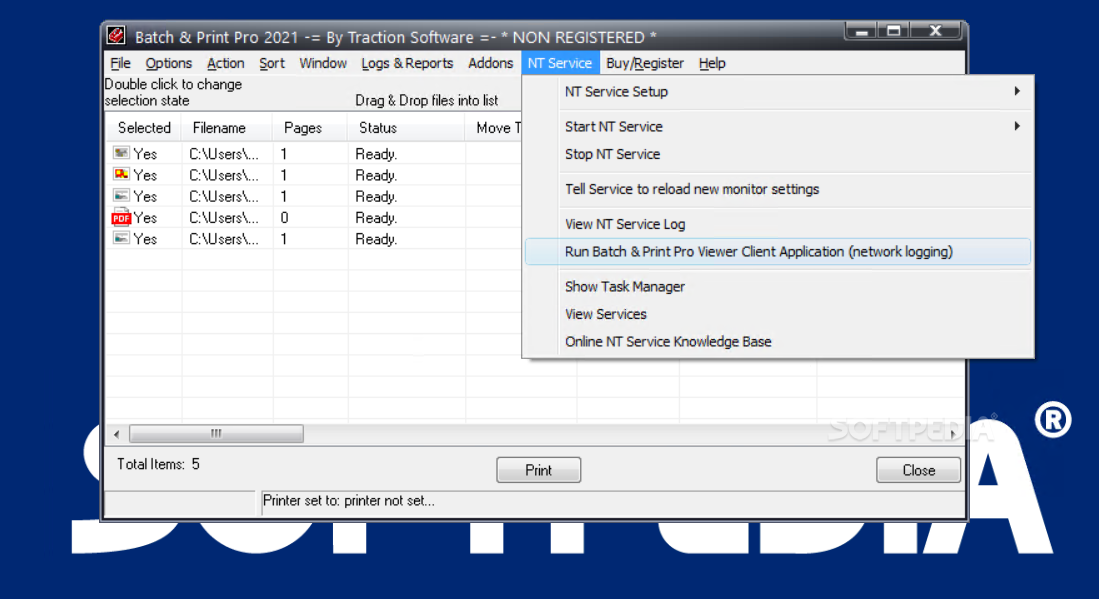Expand the NT Service Setup submenu

point(778,92)
